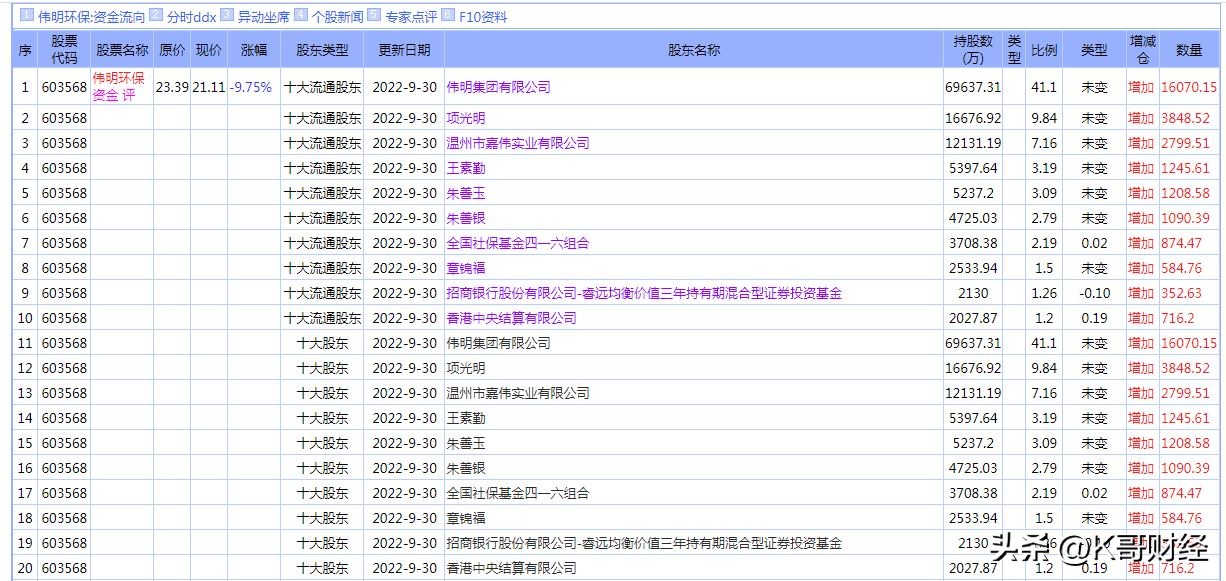Click the 资金 link under the stock name
Viewport: 1226px width, 581px height.
tap(105, 96)
